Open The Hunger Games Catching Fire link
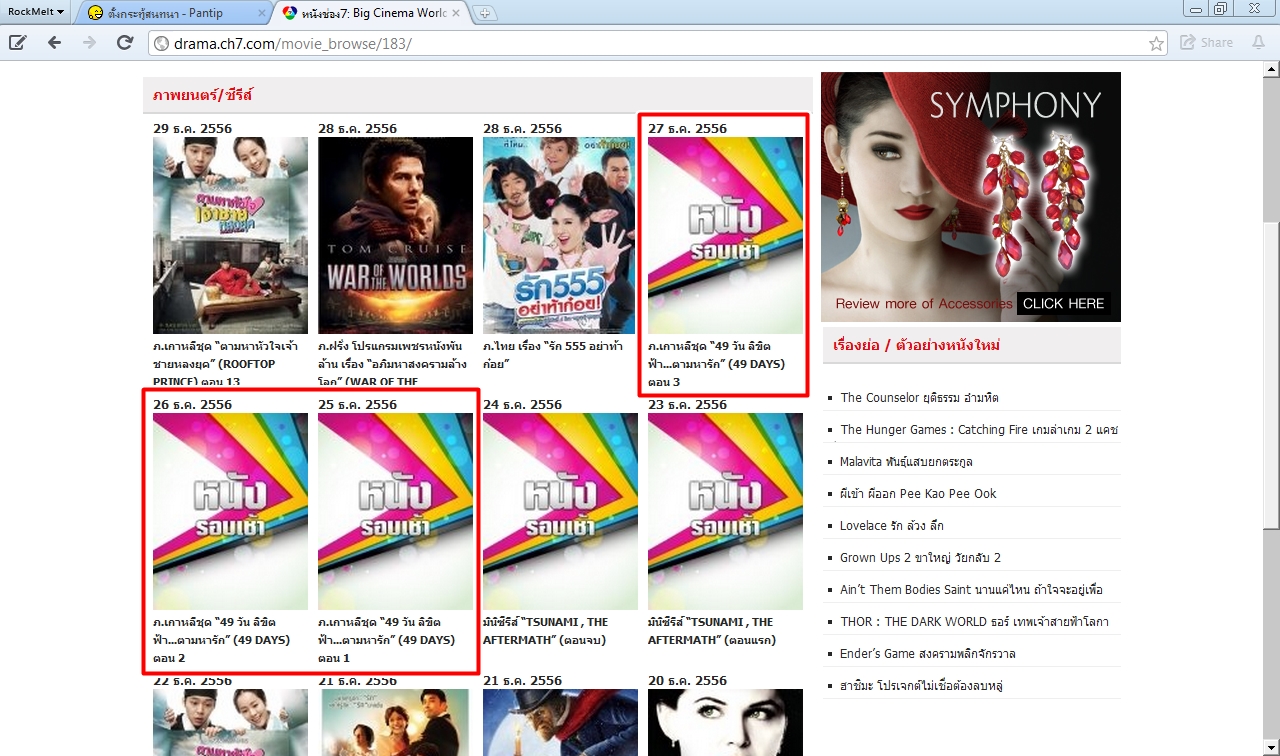Screen dimensions: 1280x756 tap(979, 430)
